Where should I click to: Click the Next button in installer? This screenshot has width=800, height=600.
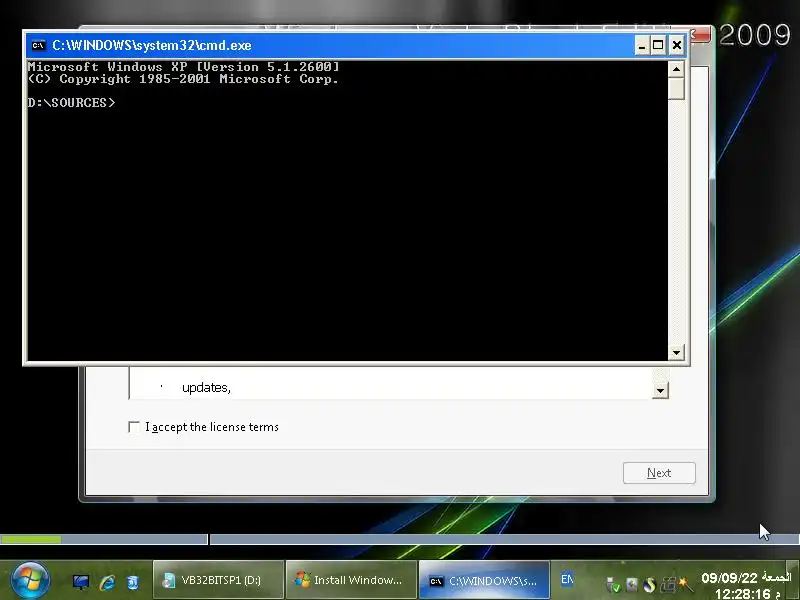659,473
